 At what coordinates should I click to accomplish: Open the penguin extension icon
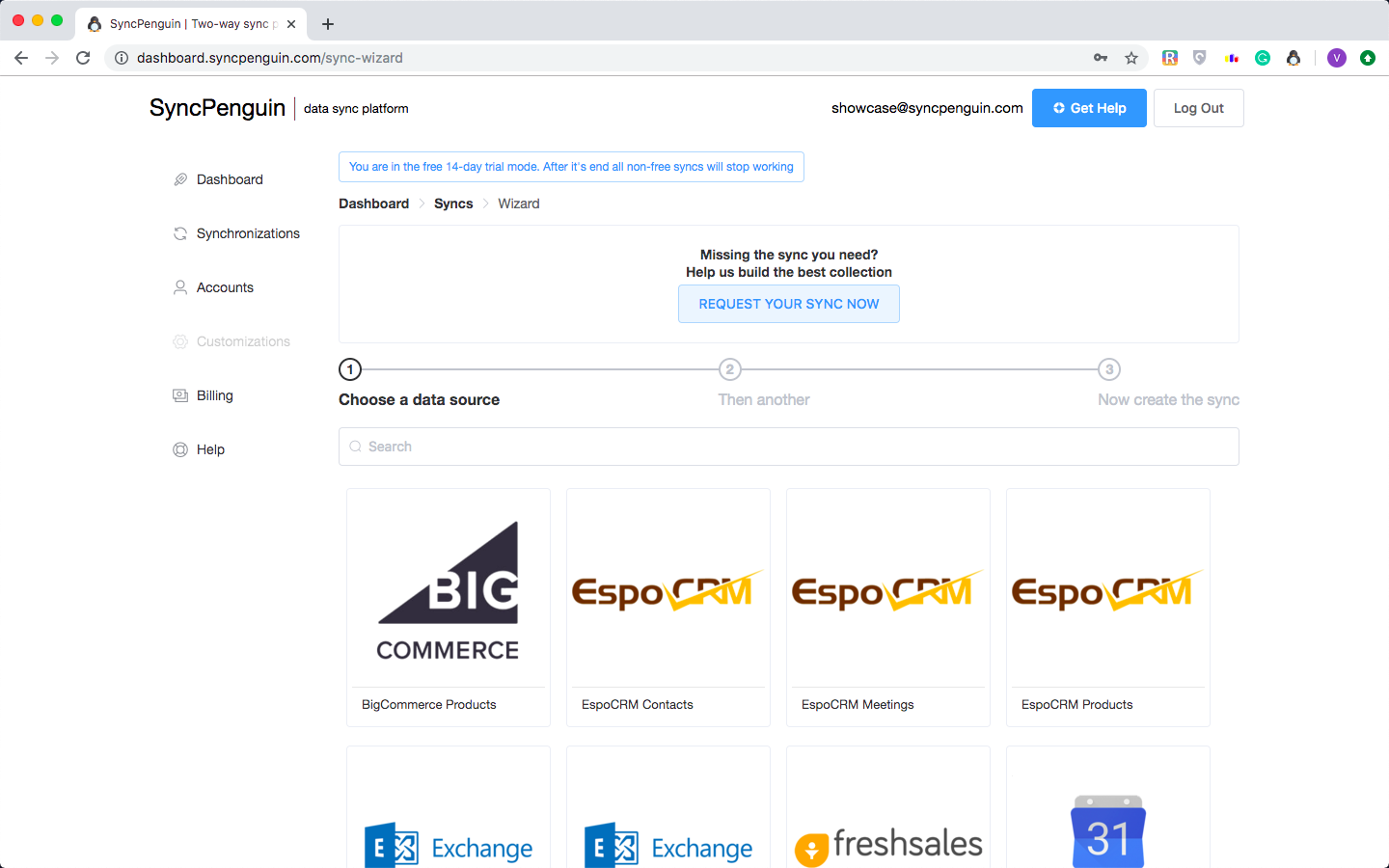click(1294, 58)
